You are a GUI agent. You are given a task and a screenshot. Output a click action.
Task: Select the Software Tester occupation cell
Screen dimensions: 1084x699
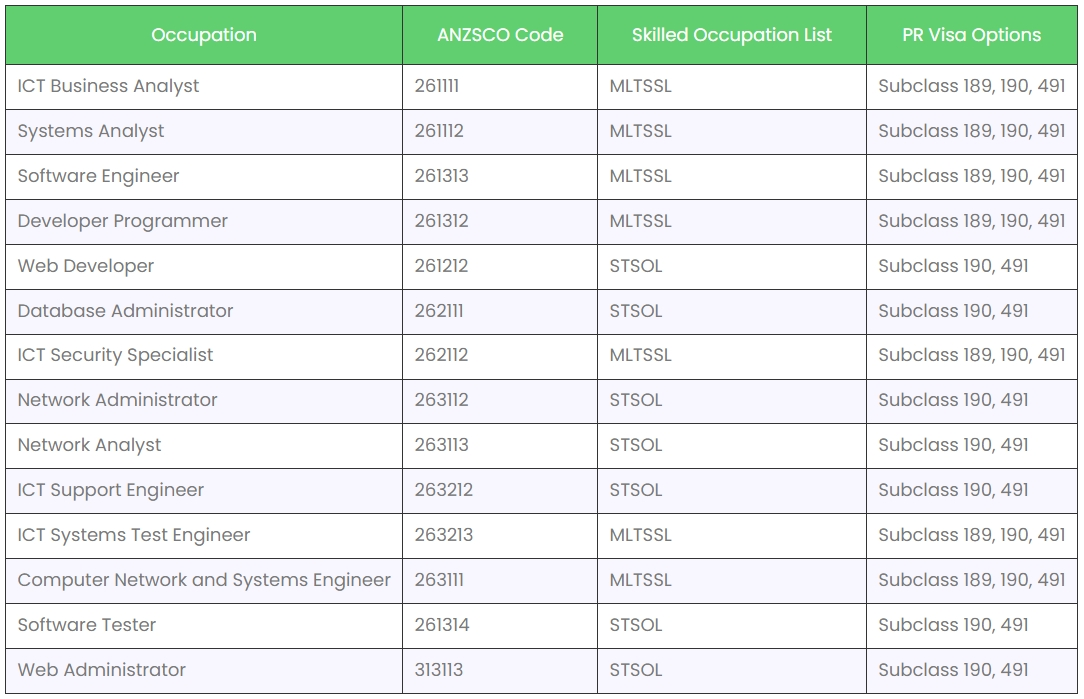point(87,625)
